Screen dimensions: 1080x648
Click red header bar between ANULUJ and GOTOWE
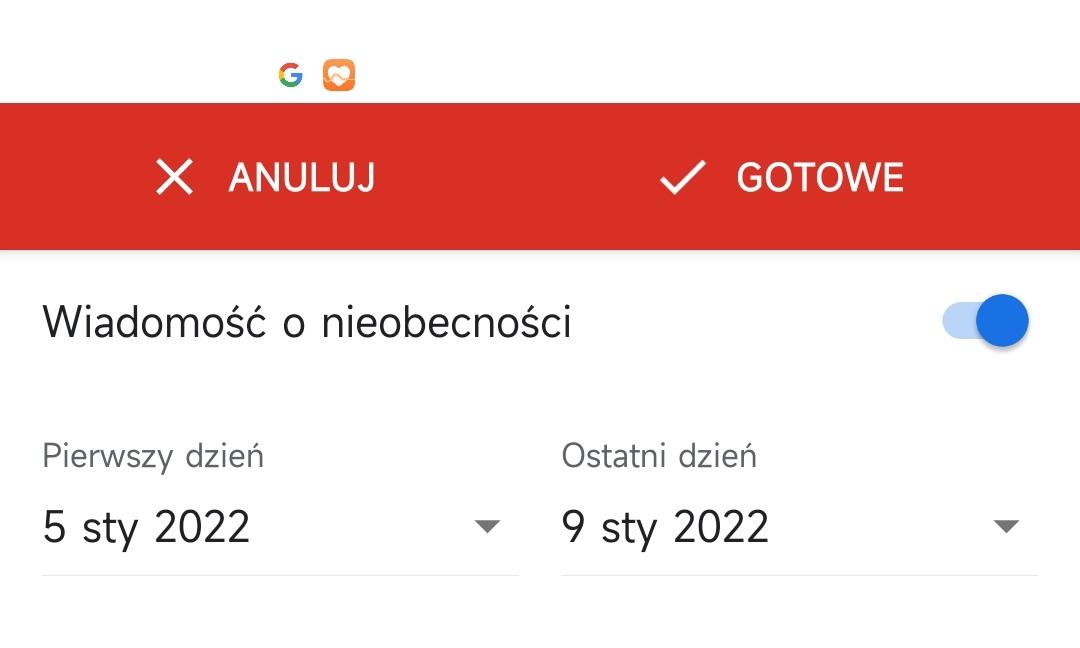point(515,177)
